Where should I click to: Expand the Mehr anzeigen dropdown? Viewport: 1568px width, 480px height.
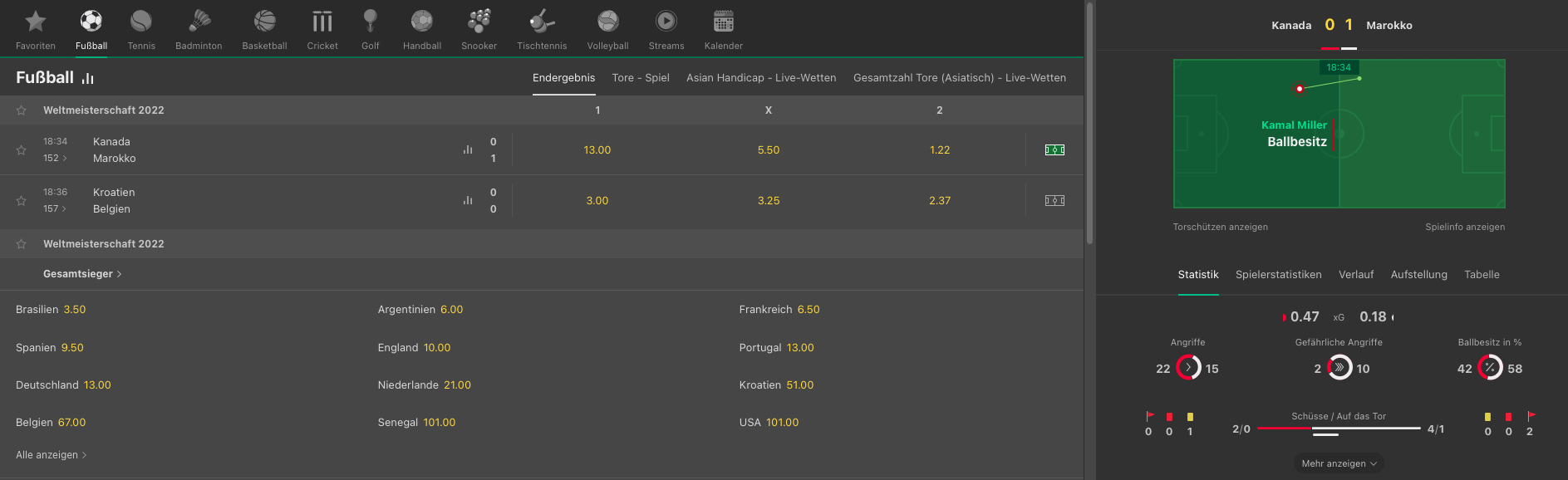1339,463
